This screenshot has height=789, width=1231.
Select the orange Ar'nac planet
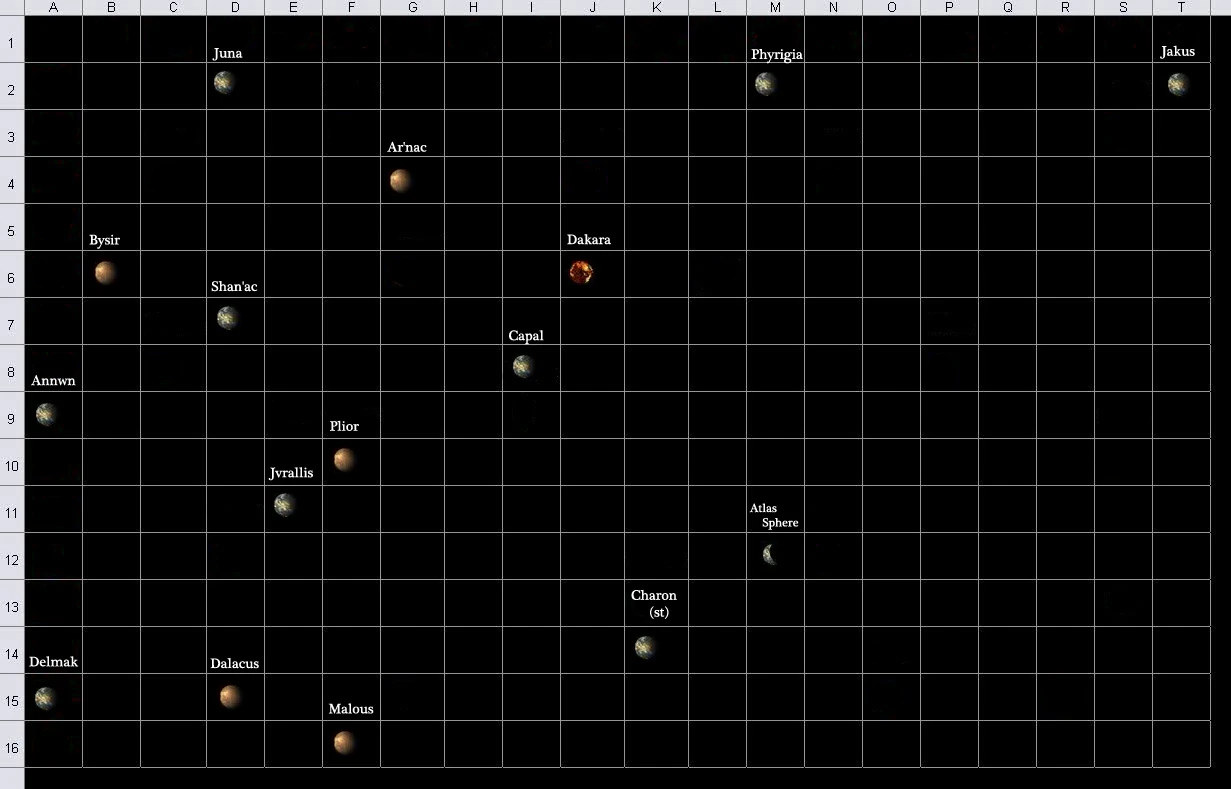(x=401, y=181)
